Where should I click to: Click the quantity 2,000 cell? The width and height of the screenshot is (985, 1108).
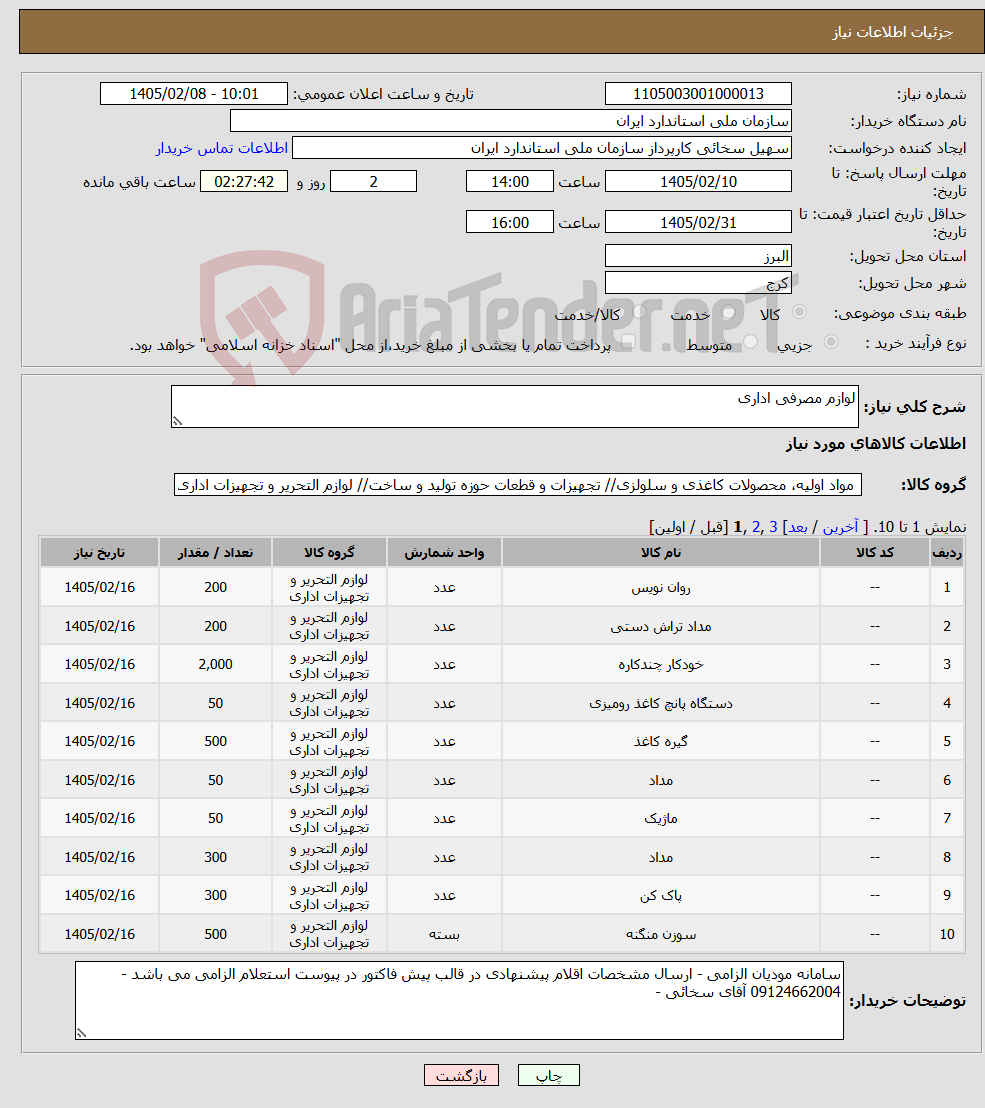(x=216, y=664)
